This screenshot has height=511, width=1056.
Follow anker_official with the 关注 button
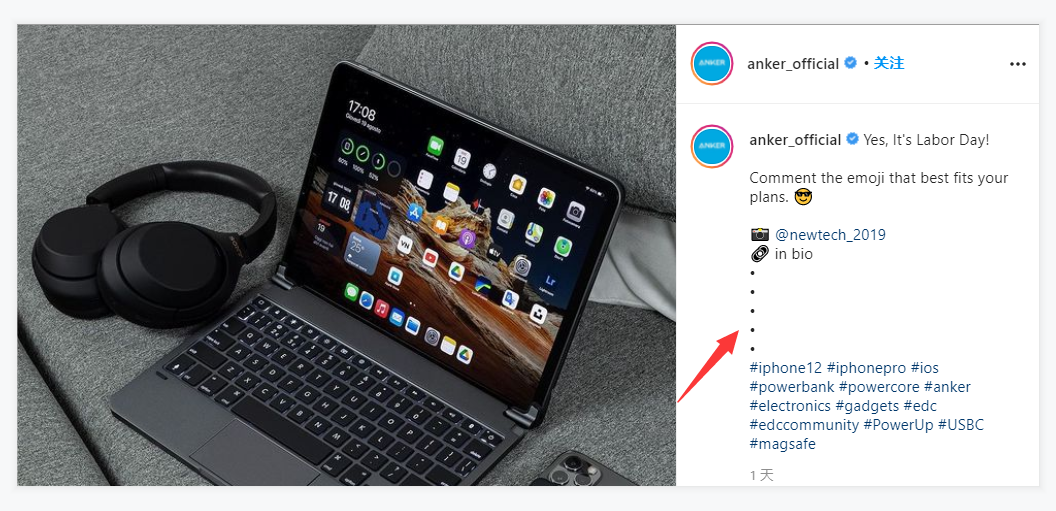[889, 63]
